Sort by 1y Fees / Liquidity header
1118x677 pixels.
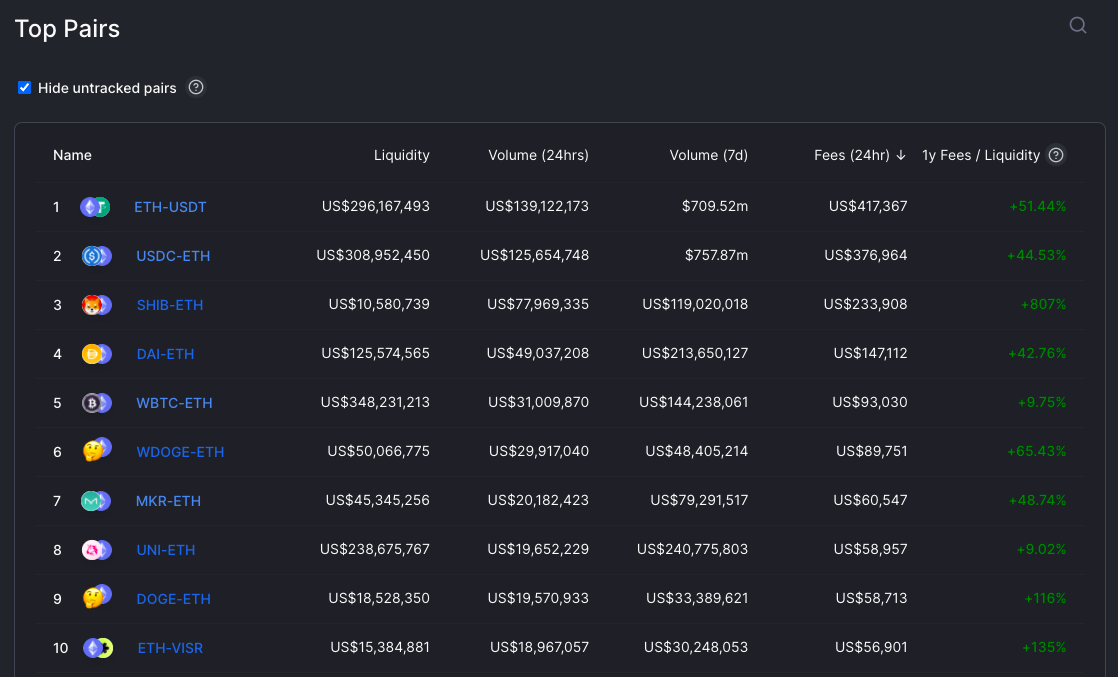tap(981, 155)
